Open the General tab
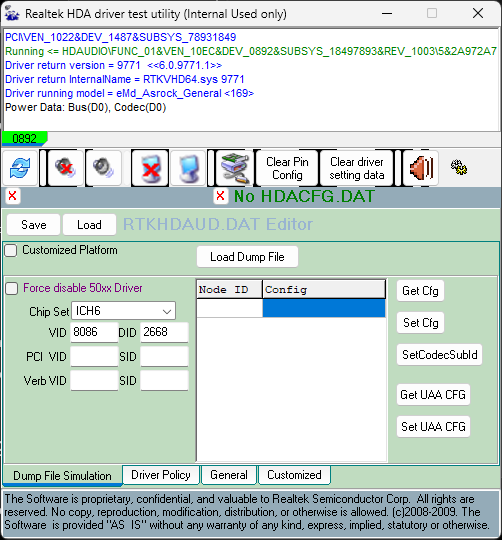Viewport: 502px width, 540px height. [229, 475]
